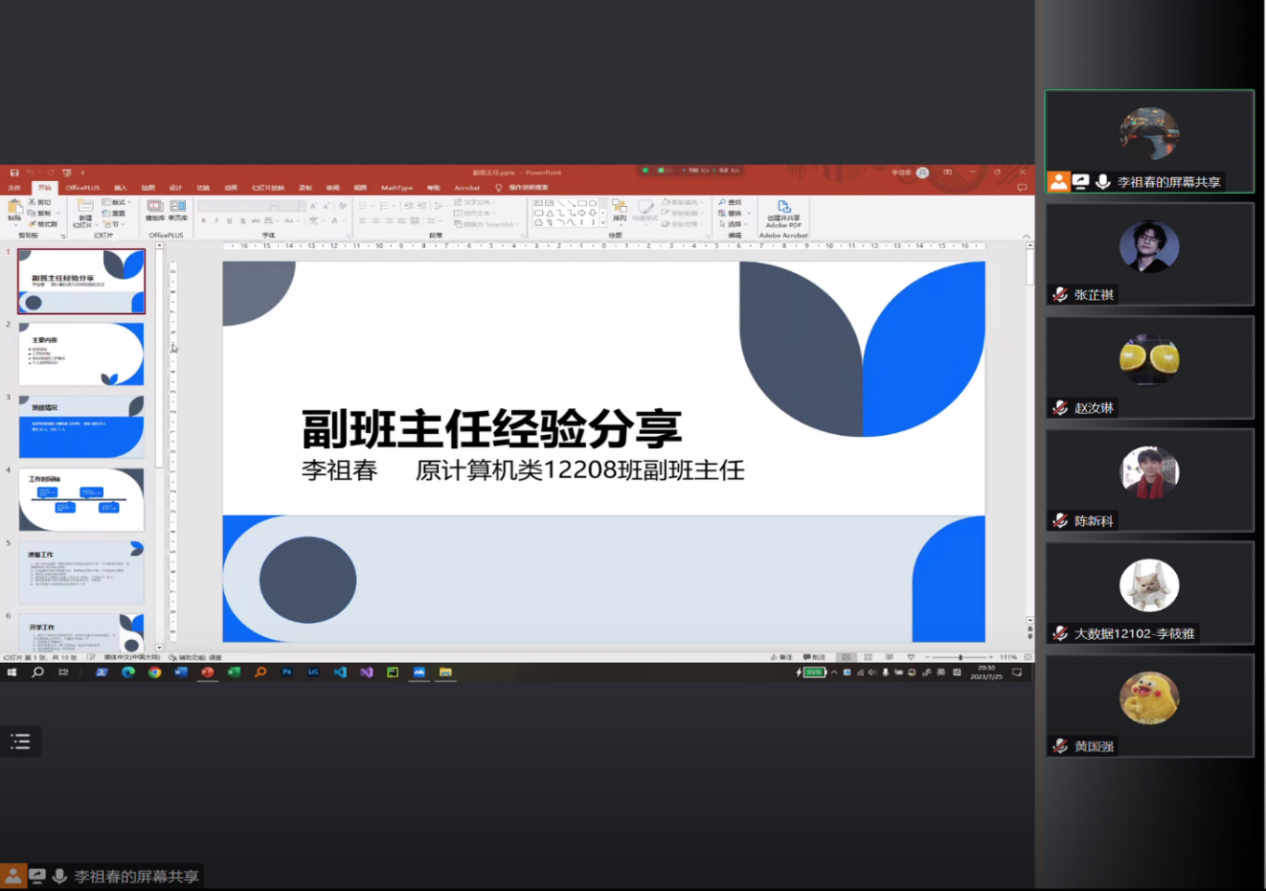The height and width of the screenshot is (891, 1266).
Task: Switch to the MathType ribbon tab
Action: click(396, 187)
